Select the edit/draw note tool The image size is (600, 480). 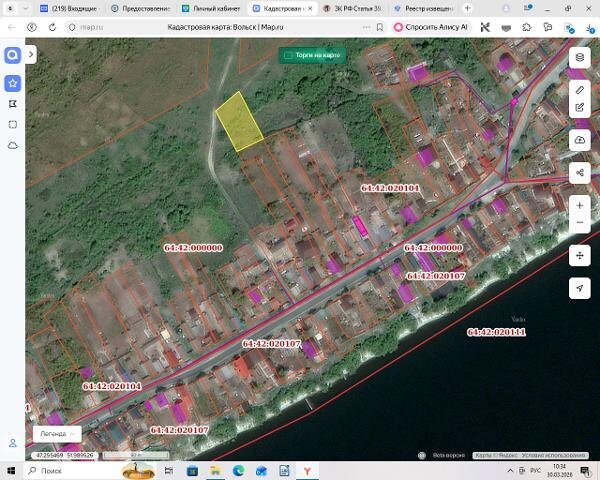579,108
